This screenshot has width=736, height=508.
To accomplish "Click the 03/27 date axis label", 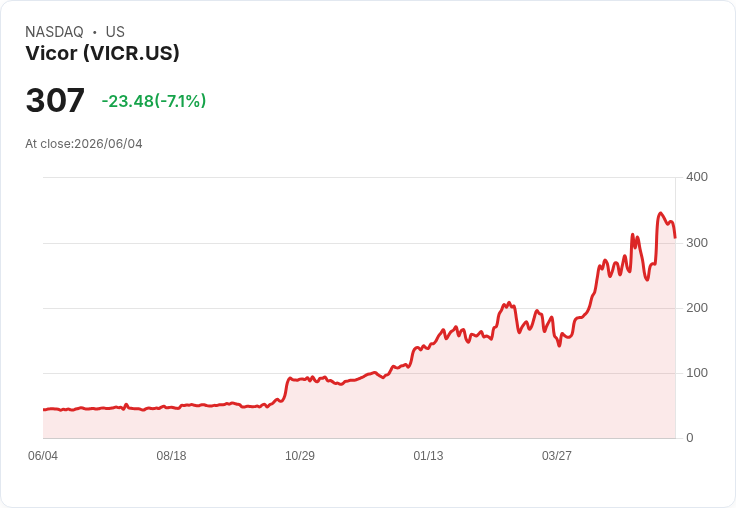I will [x=557, y=456].
